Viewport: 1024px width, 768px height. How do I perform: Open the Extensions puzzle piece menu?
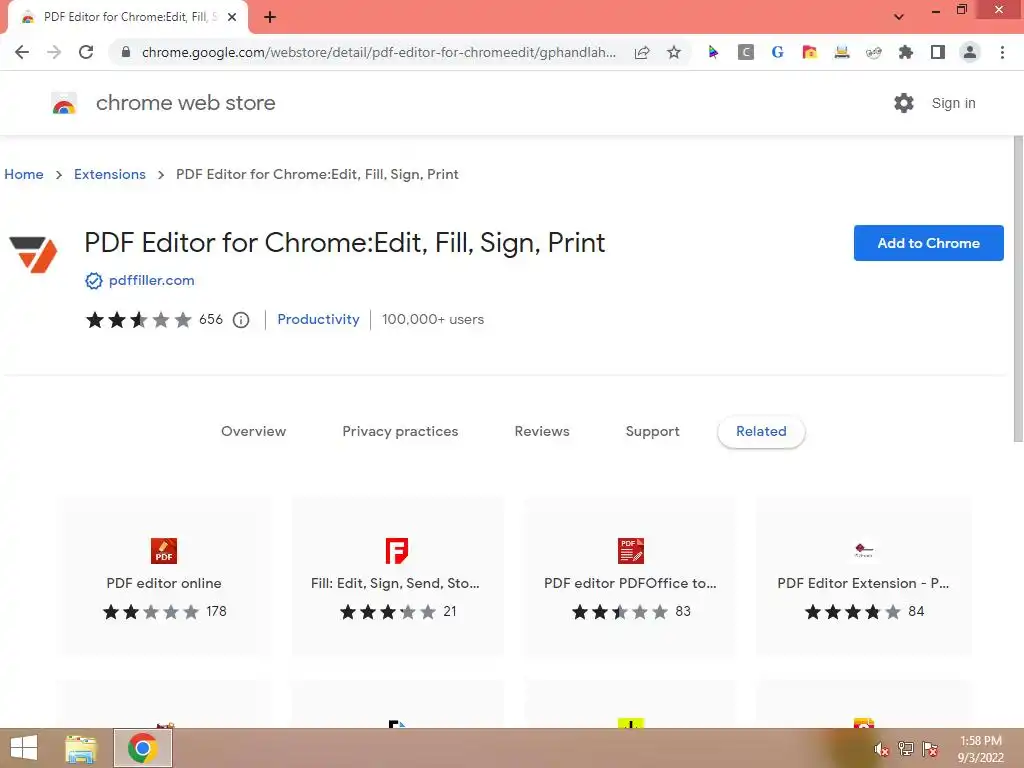tap(906, 52)
